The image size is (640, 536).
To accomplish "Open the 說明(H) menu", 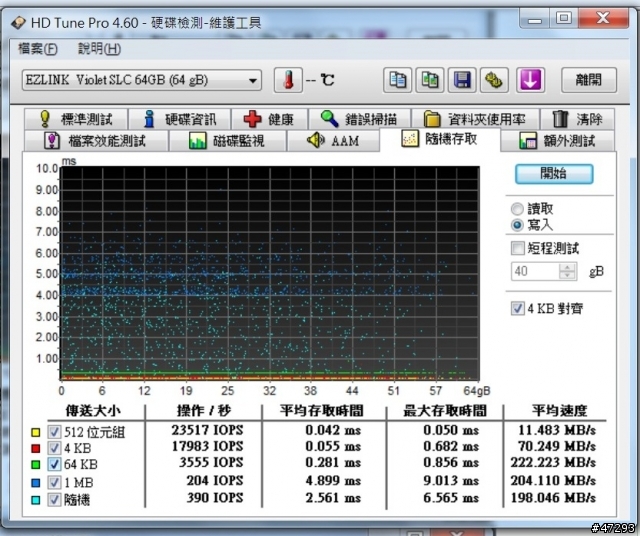I will click(99, 49).
